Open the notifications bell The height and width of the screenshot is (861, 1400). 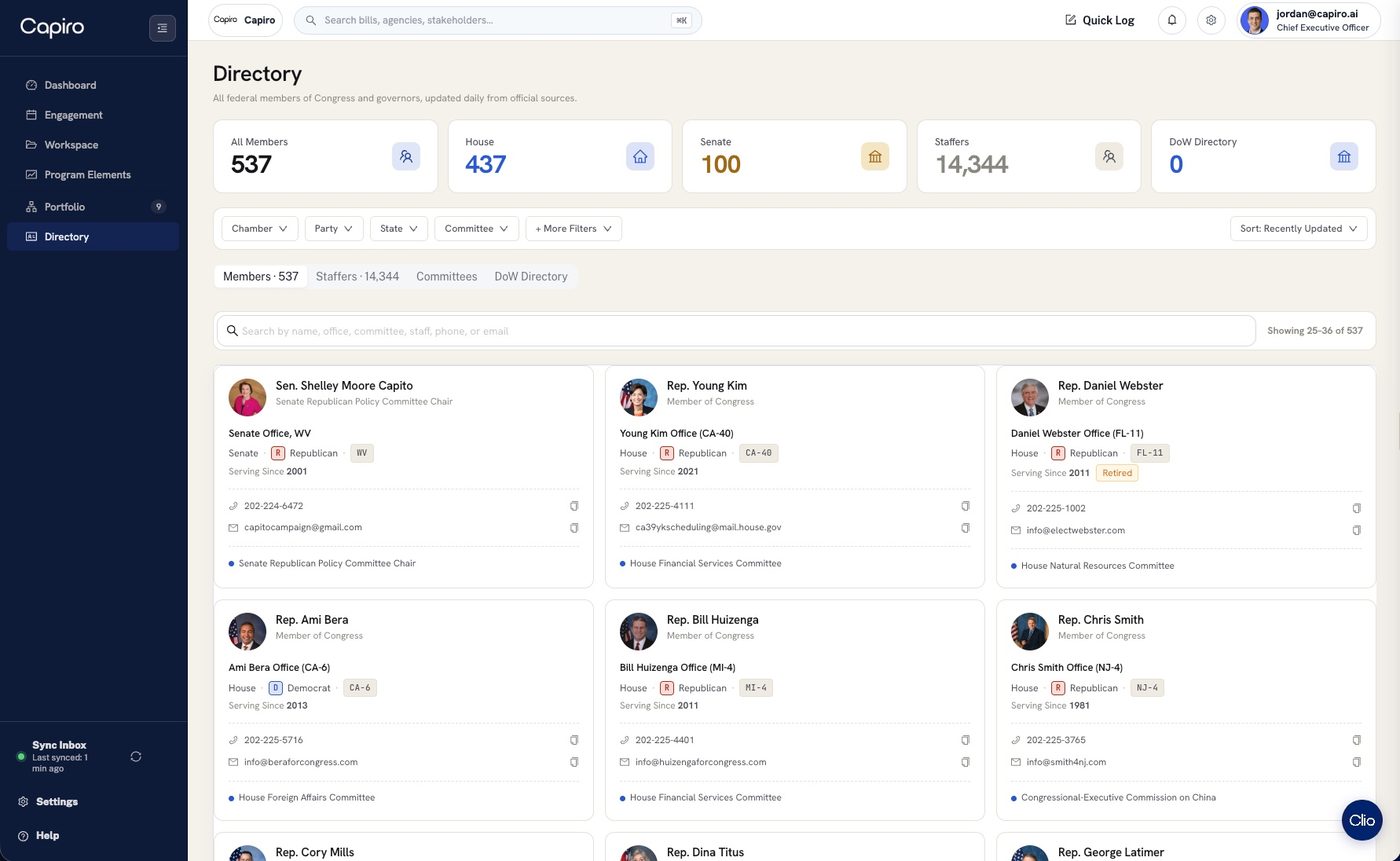point(1172,20)
